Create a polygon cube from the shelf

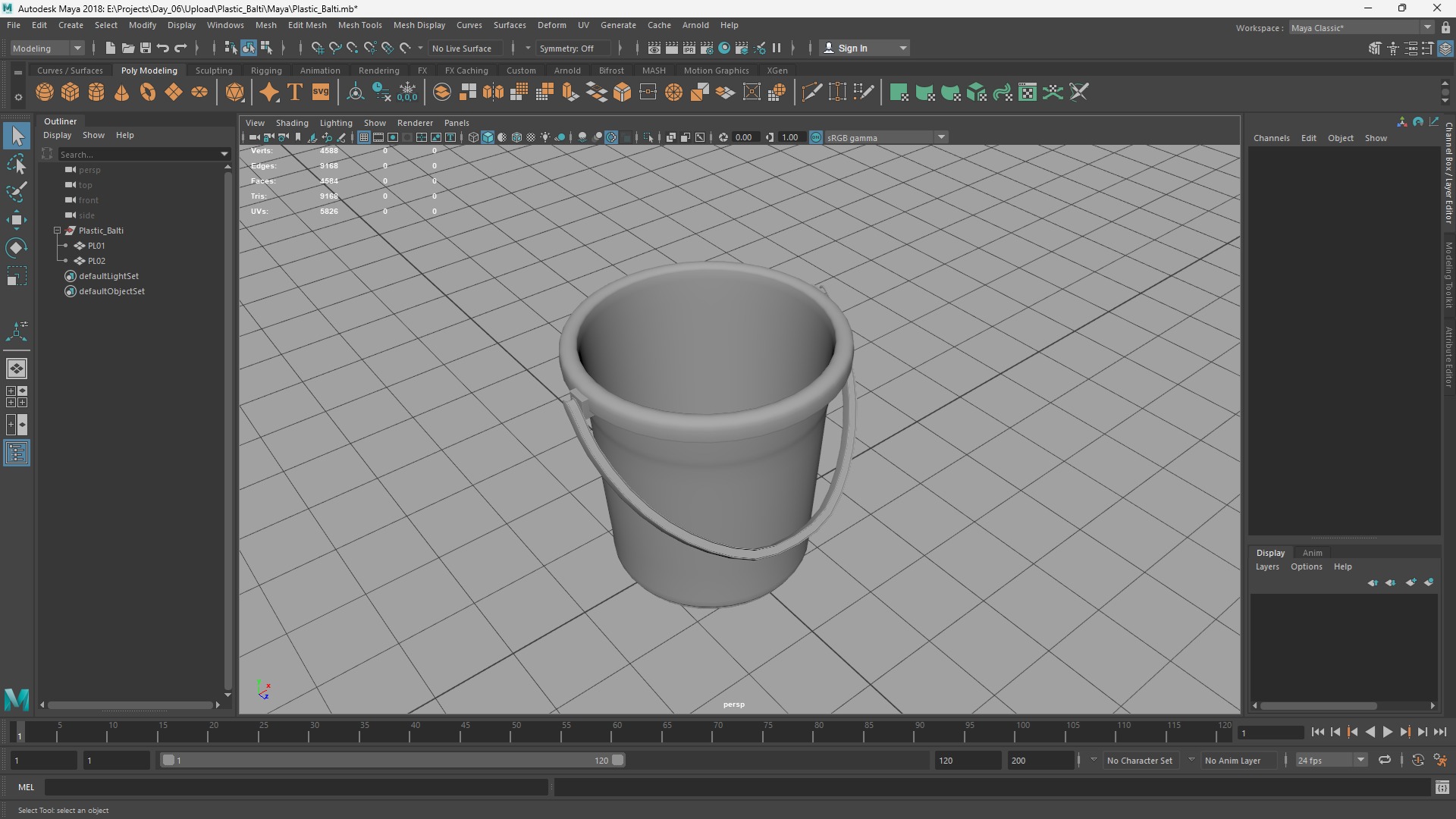[x=71, y=93]
